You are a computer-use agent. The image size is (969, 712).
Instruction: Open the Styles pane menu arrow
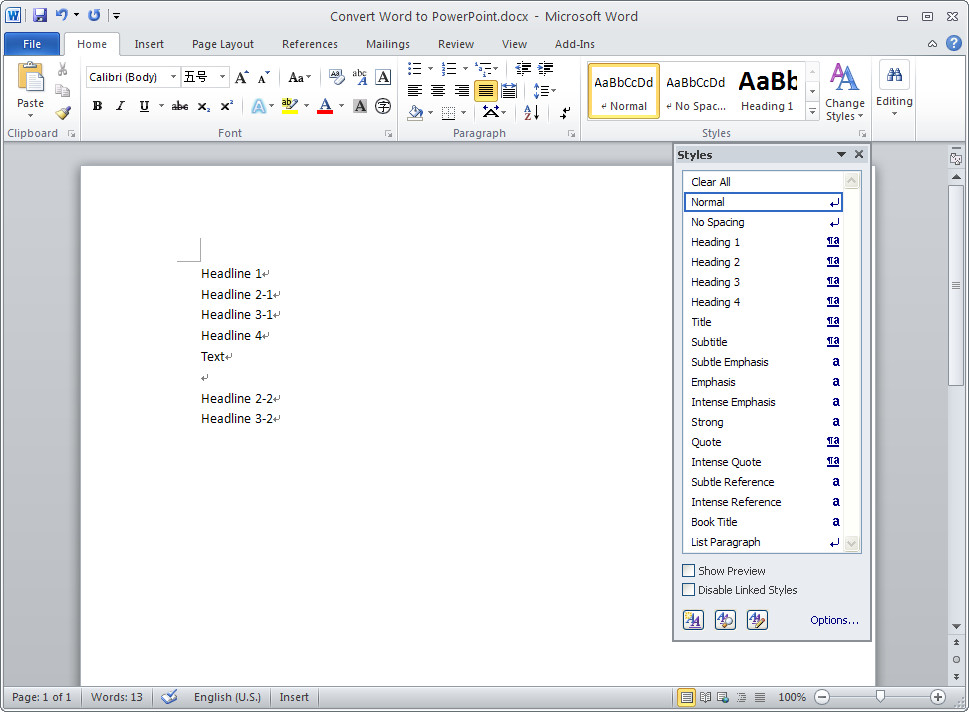tap(841, 154)
